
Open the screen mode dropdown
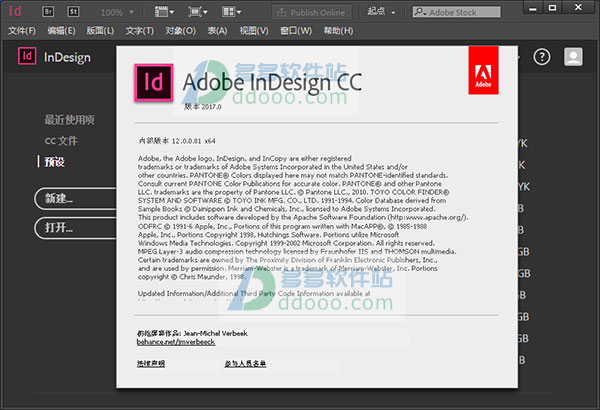coord(197,12)
